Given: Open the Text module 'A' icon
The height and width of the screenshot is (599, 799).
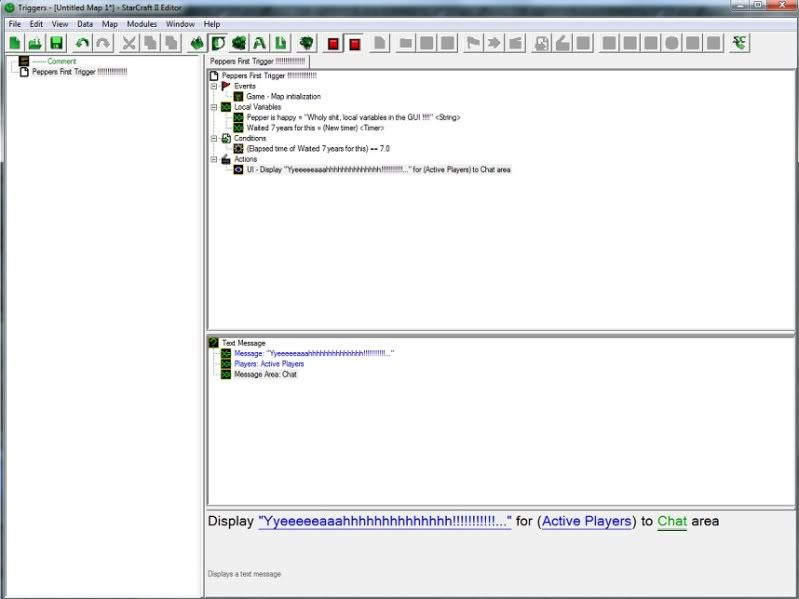Looking at the screenshot, I should click(x=259, y=43).
